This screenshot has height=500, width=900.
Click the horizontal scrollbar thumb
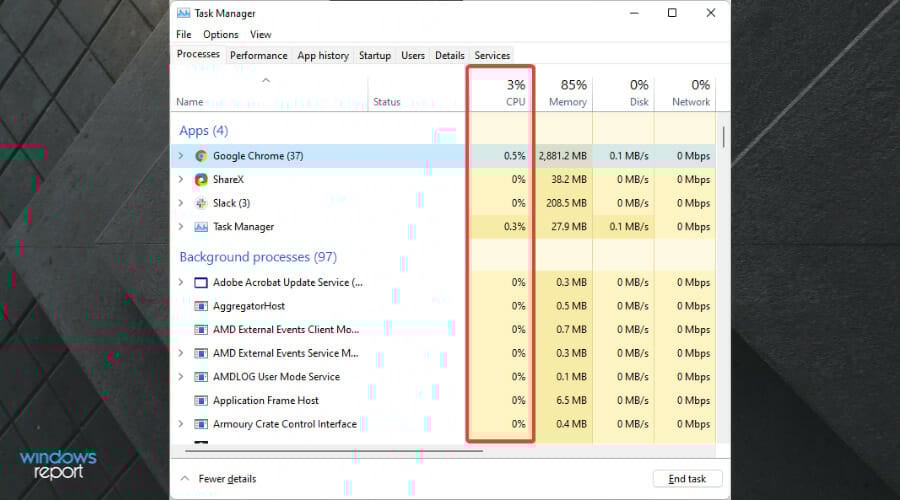pos(333,451)
